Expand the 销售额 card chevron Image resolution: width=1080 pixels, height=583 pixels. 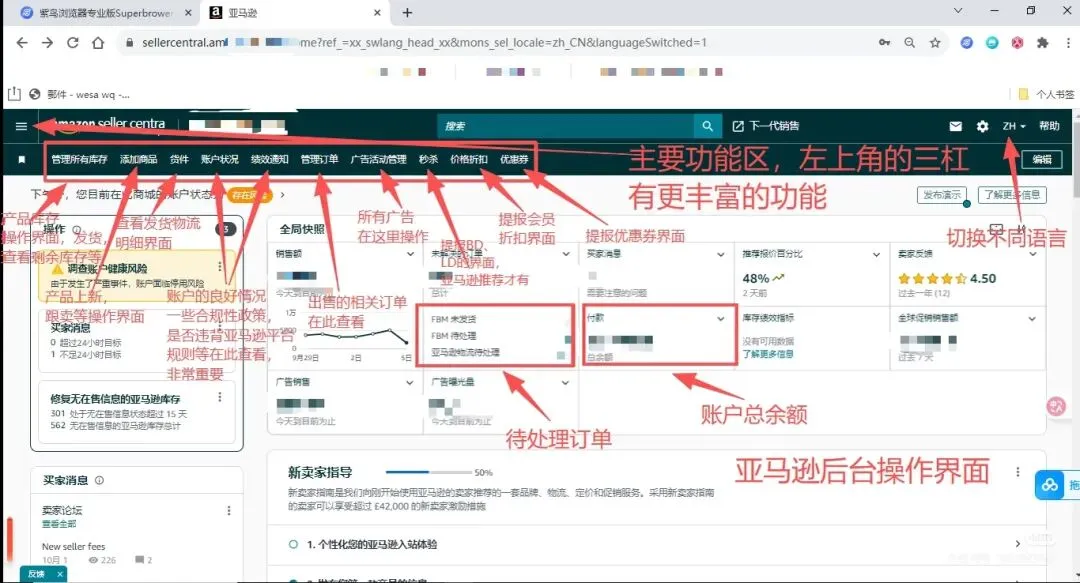coord(411,254)
